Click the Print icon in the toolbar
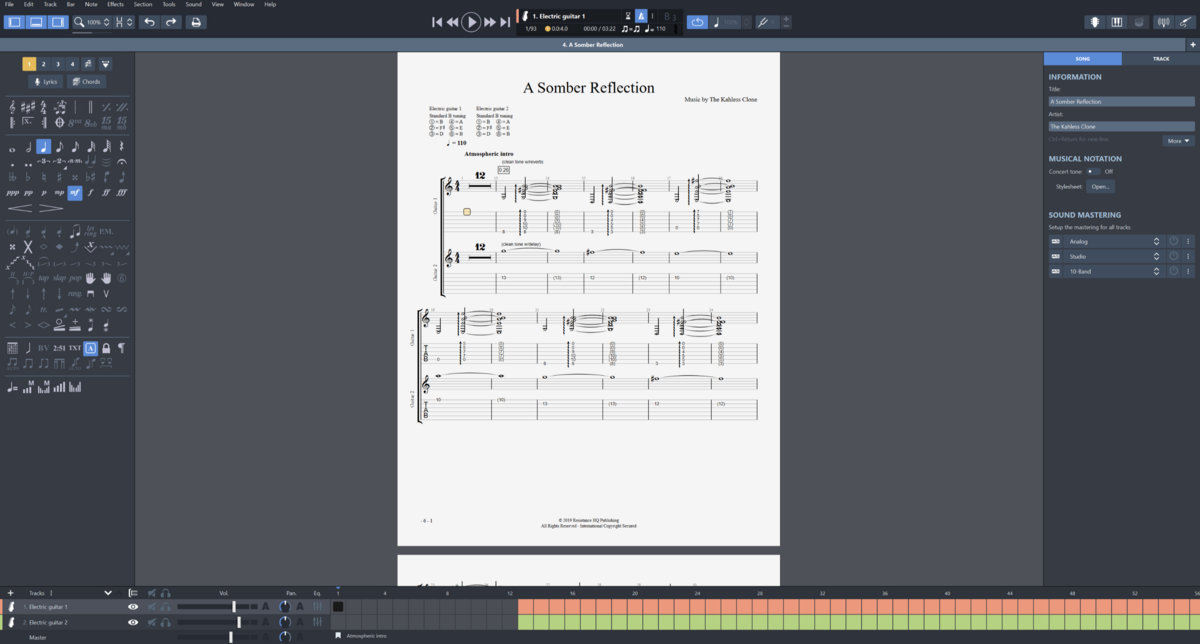This screenshot has height=644, width=1200. [x=196, y=22]
